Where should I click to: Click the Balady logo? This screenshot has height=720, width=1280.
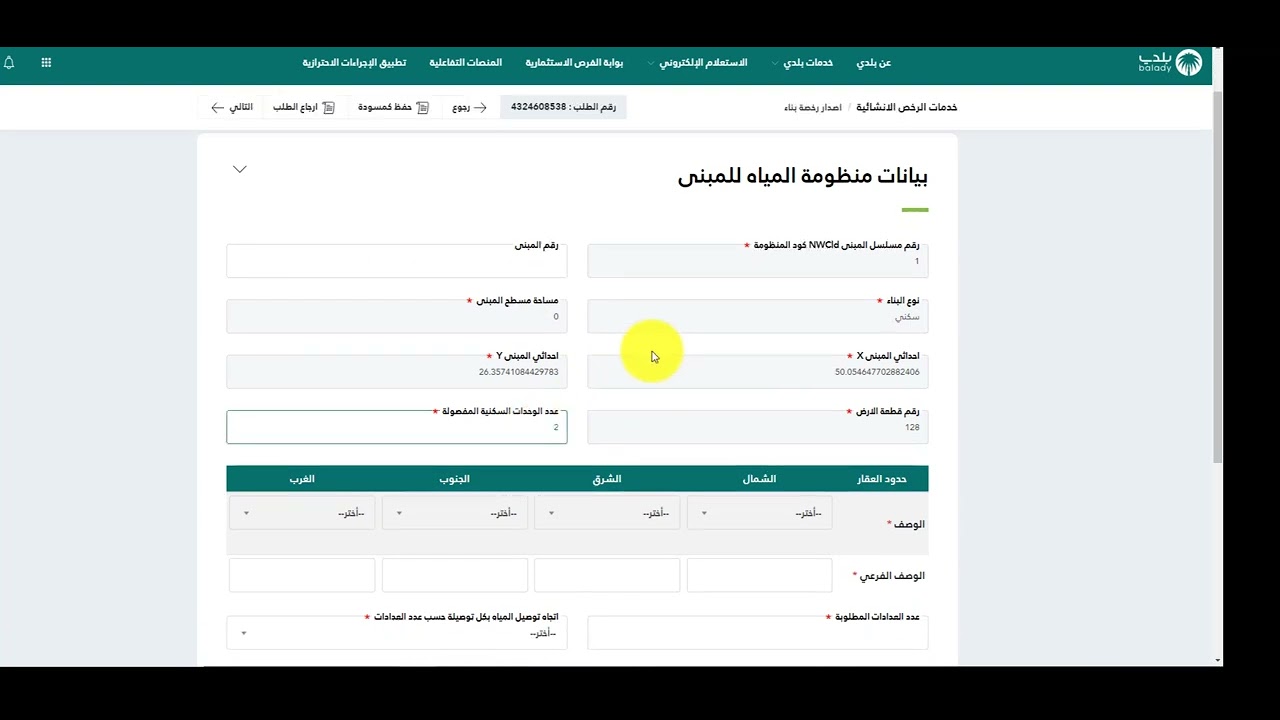[x=1170, y=63]
